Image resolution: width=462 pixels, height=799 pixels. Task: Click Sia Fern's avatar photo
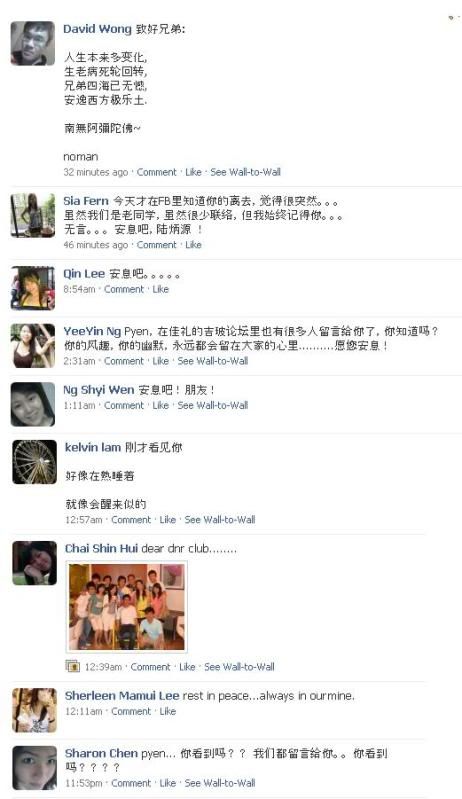pyautogui.click(x=33, y=215)
